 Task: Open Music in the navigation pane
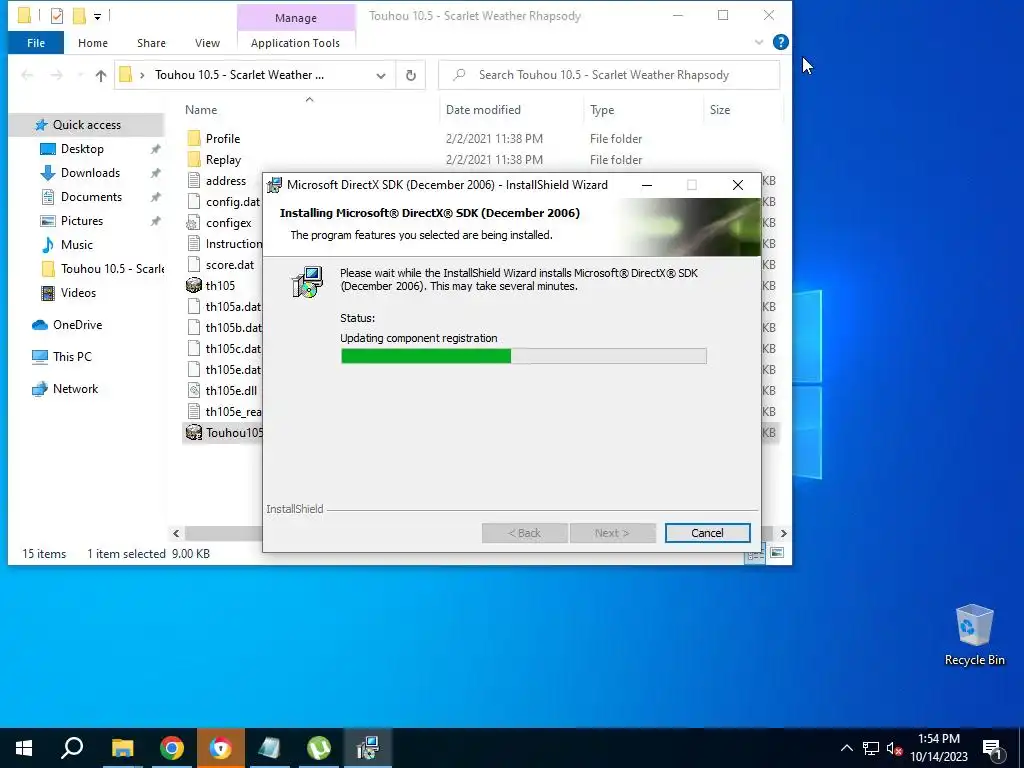click(x=76, y=245)
